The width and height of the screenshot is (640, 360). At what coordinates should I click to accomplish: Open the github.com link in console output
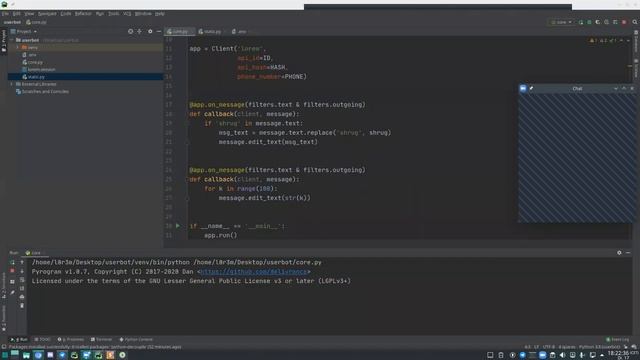tap(254, 272)
